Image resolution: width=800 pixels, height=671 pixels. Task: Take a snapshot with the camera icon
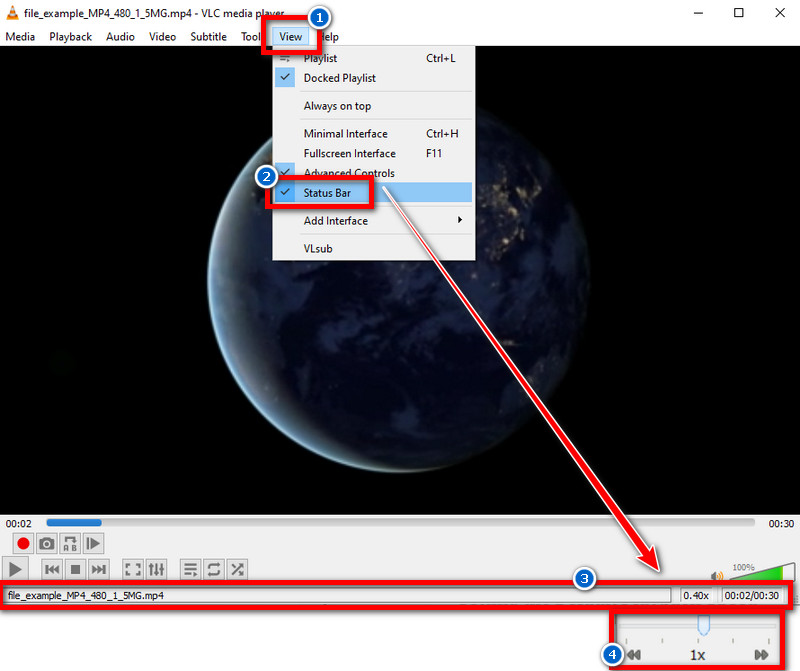click(46, 543)
